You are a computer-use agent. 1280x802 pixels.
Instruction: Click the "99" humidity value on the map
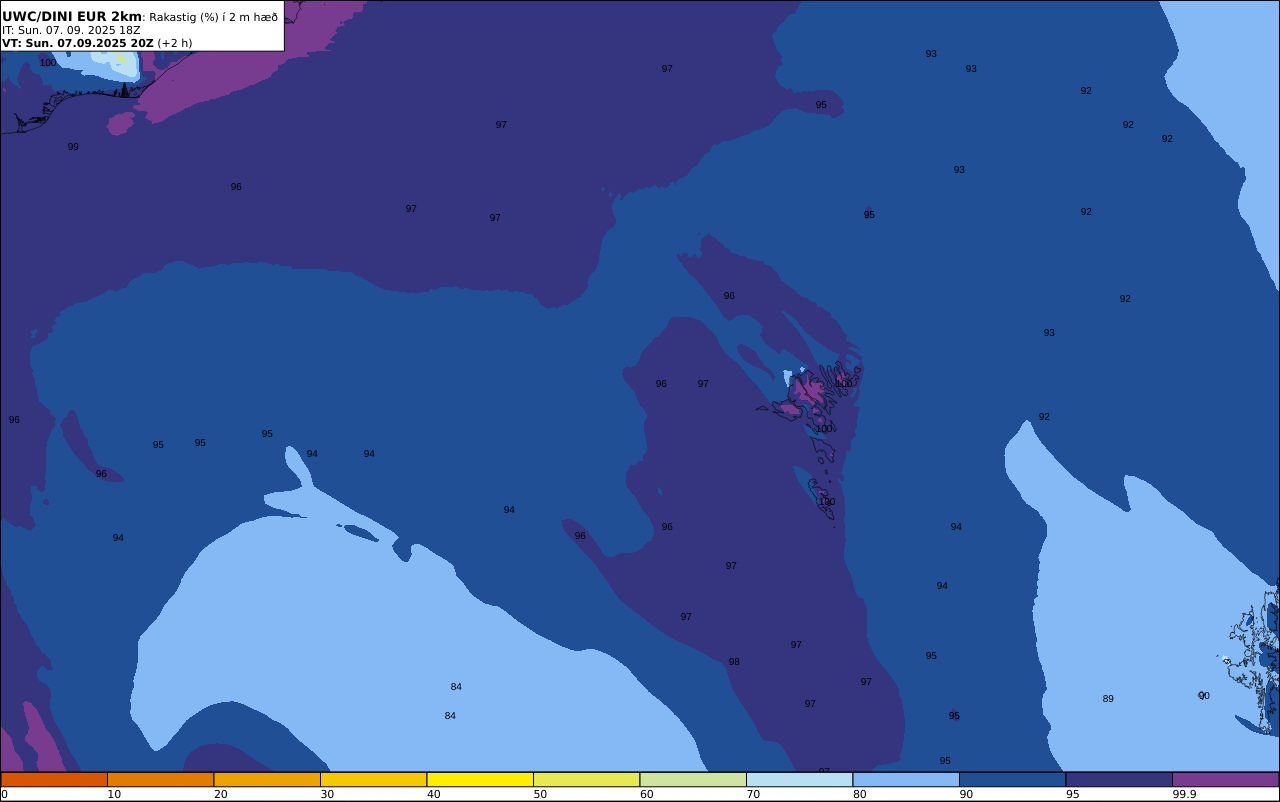click(x=73, y=147)
